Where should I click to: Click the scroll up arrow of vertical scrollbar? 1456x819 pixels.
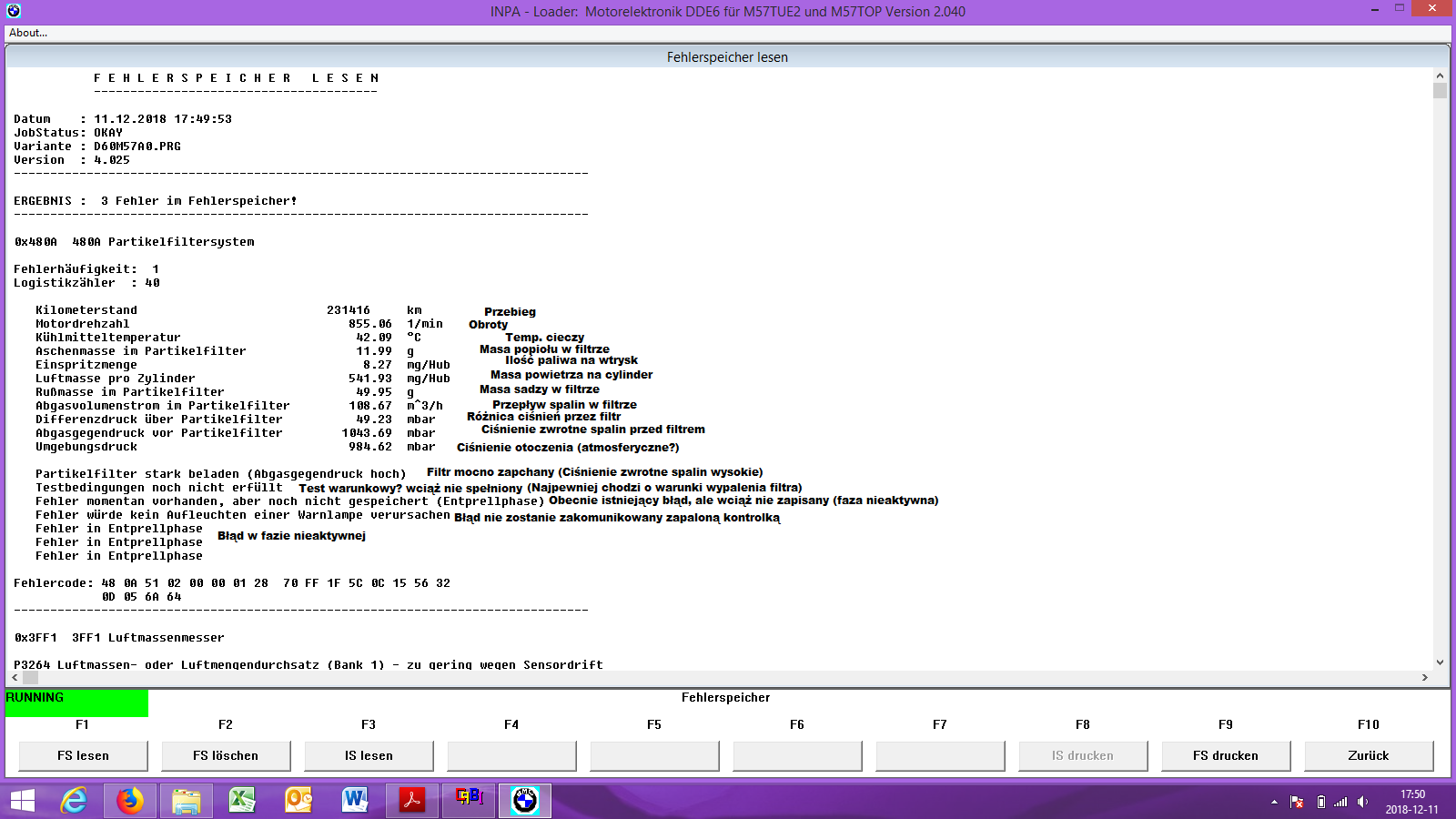click(x=1440, y=76)
